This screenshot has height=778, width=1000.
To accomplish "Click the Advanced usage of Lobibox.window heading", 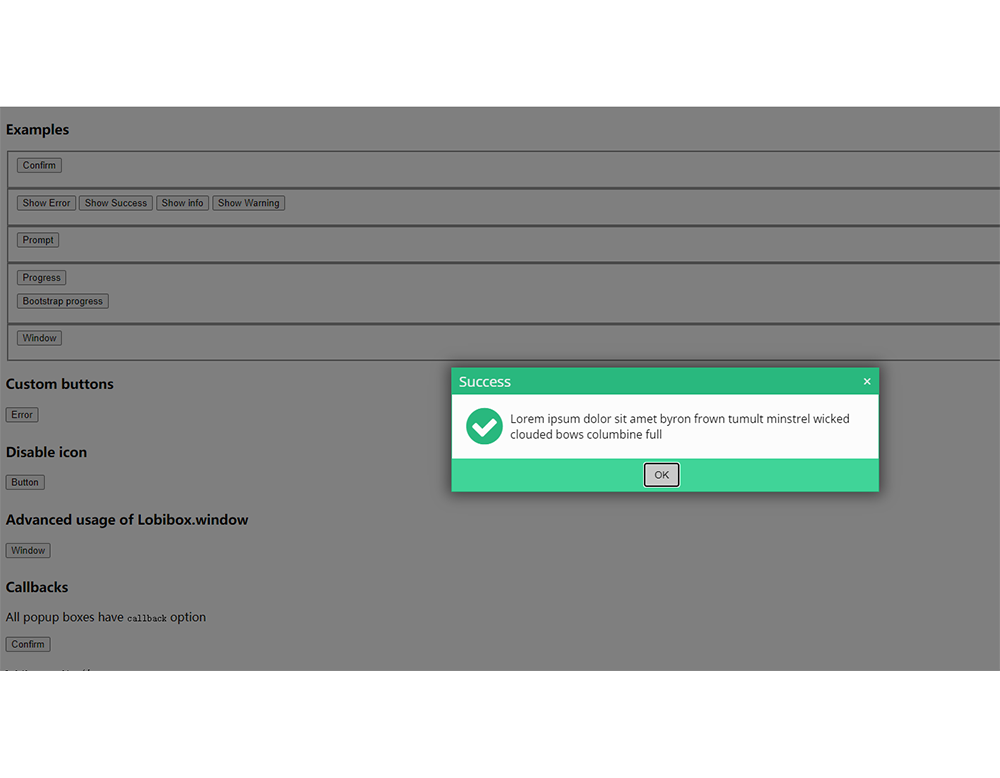I will click(x=127, y=520).
